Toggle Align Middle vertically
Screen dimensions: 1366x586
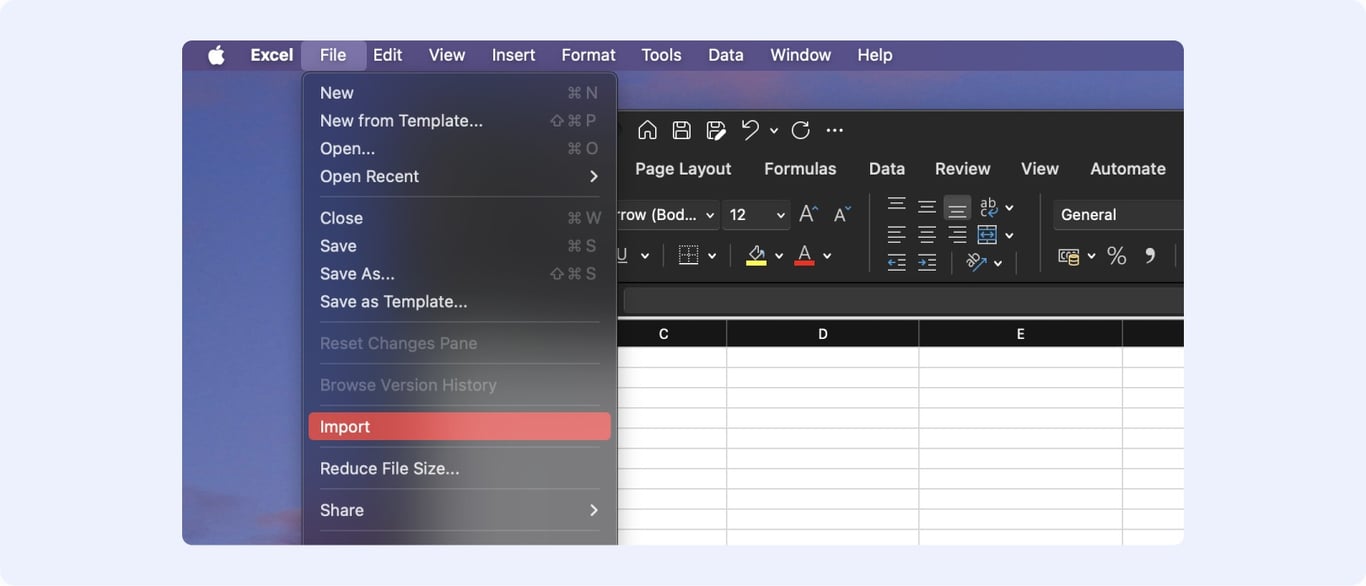tap(927, 207)
